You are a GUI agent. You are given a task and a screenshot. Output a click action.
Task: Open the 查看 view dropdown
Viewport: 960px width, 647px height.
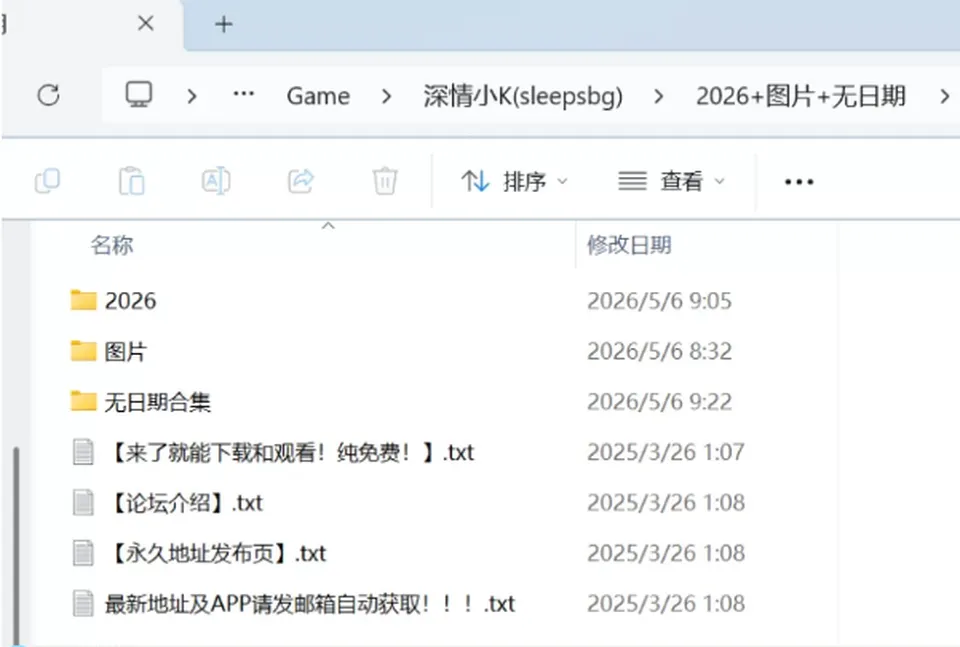[x=672, y=182]
